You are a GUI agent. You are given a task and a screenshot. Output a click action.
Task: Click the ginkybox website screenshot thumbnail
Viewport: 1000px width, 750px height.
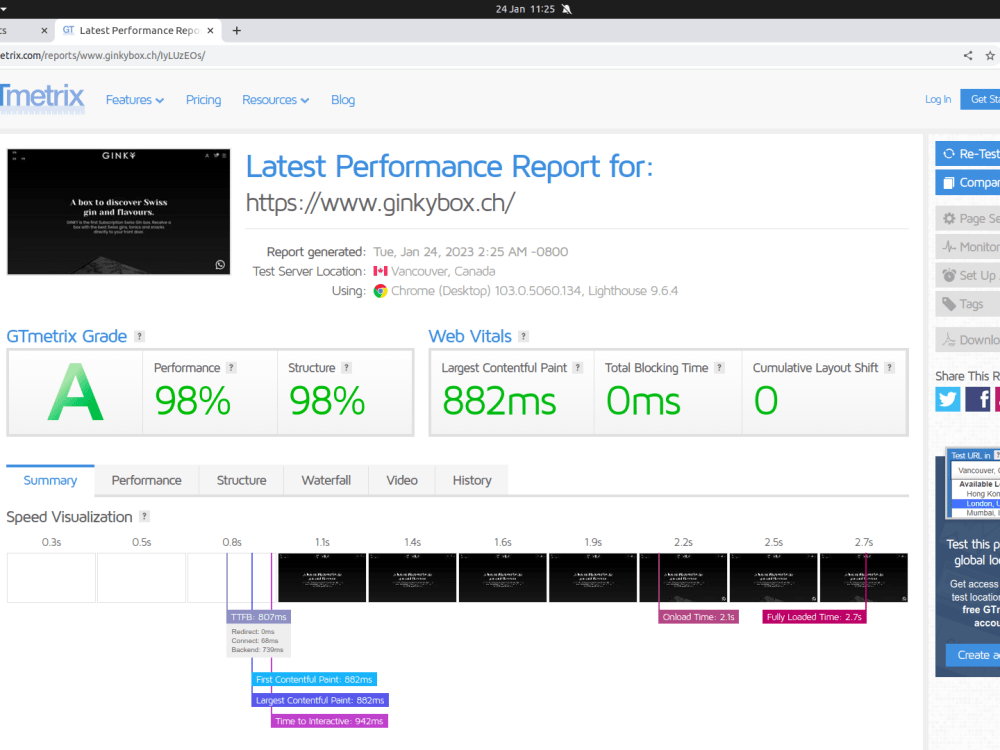119,212
